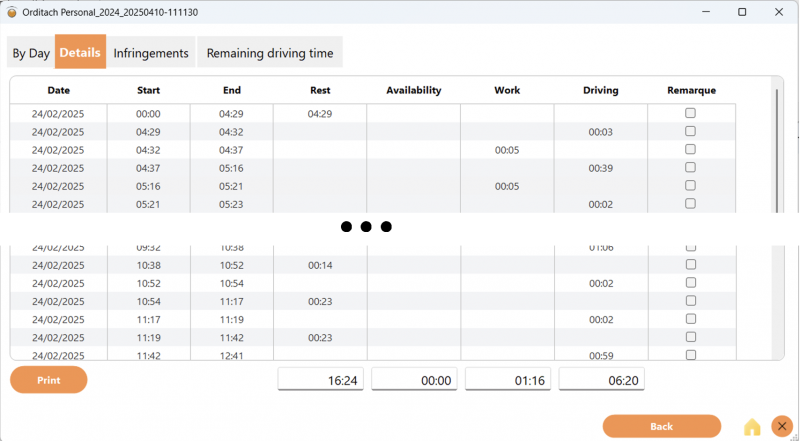
Task: Switch to the By Day tab
Action: (31, 53)
